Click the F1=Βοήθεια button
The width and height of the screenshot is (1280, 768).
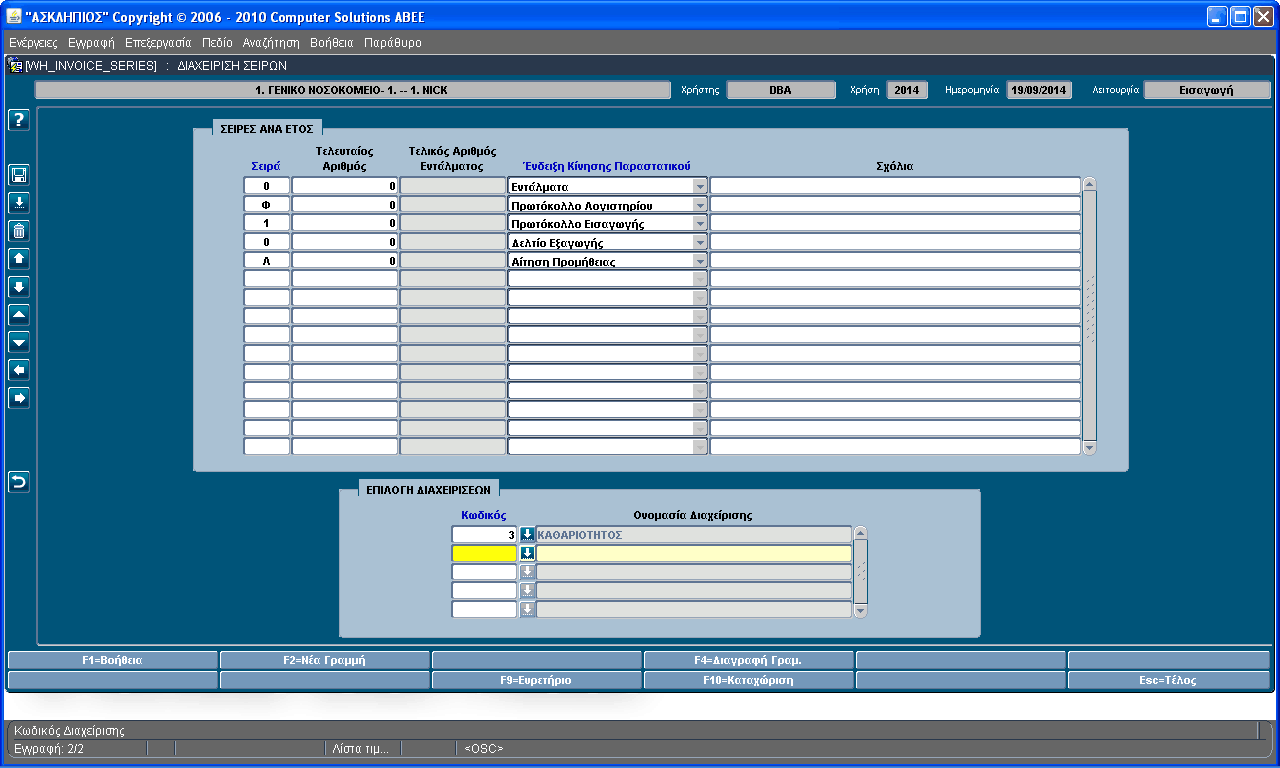(x=112, y=660)
